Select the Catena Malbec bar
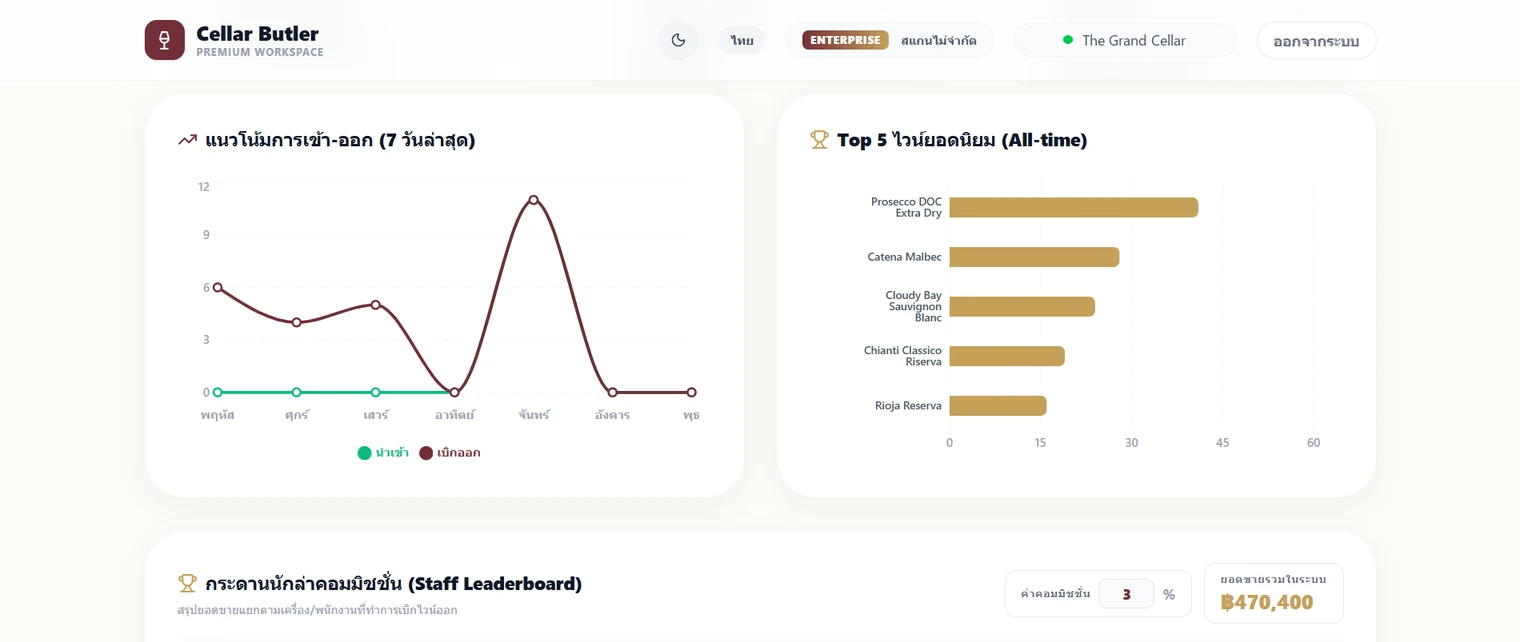Image resolution: width=1520 pixels, height=642 pixels. [x=1034, y=257]
